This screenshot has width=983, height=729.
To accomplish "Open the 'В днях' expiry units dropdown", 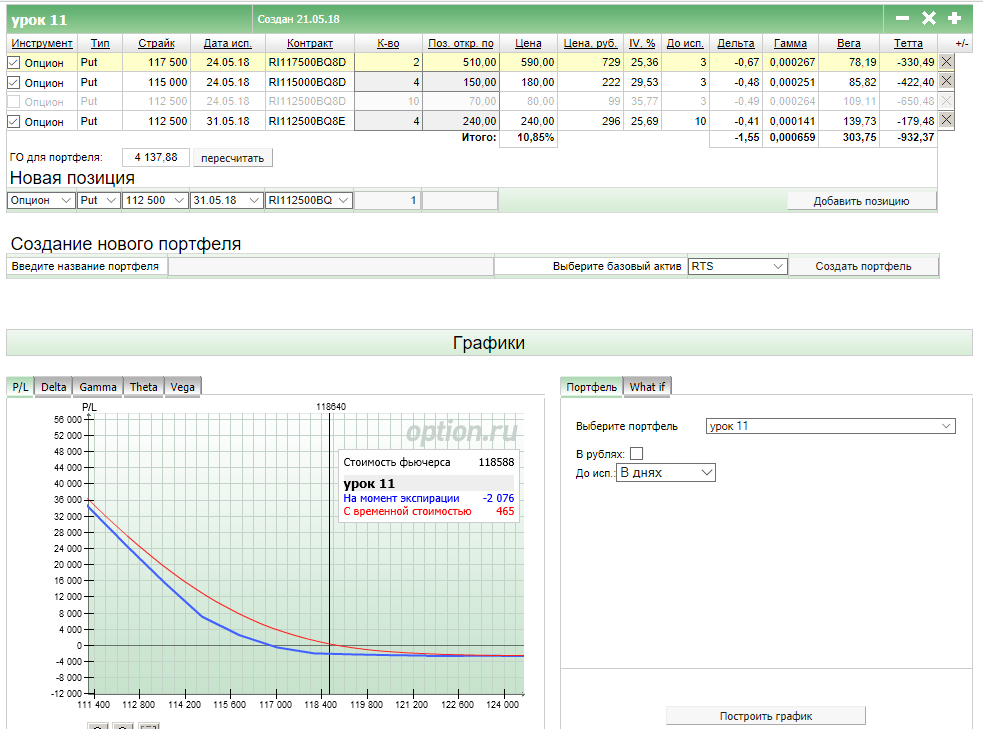I will [666, 472].
